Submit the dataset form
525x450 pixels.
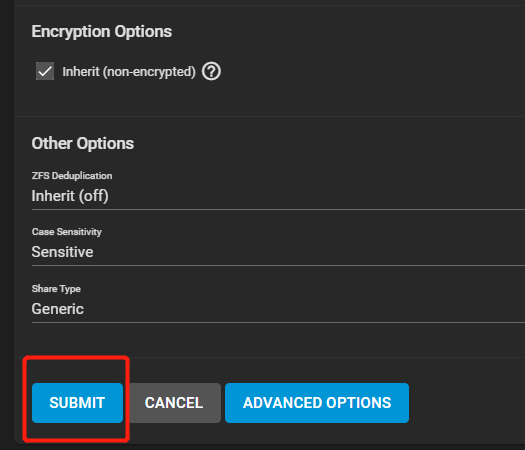click(x=77, y=403)
